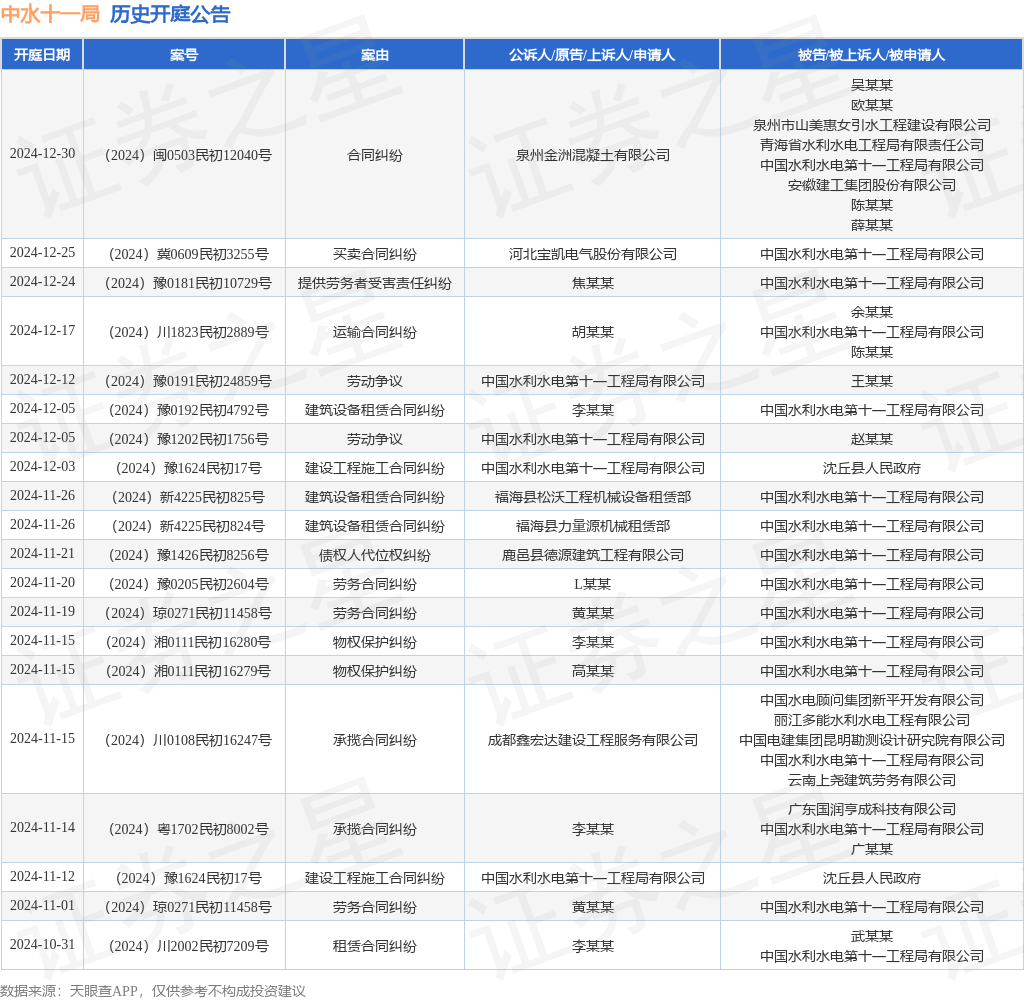Viewport: 1024px width, 1000px height.
Task: Click defendant 云南上尧建筑劳务有限公司
Action: pyautogui.click(x=872, y=781)
